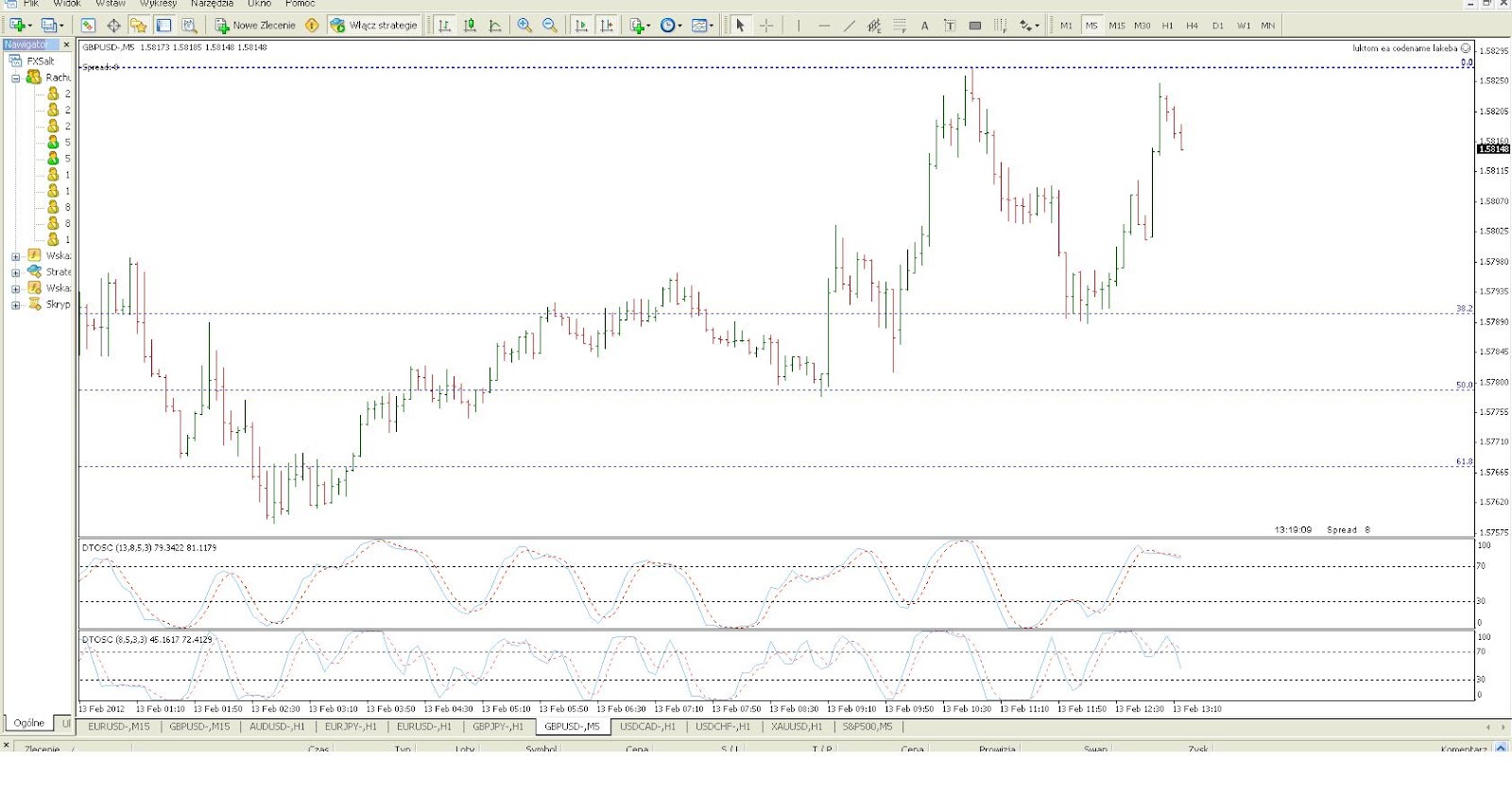
Task: Switch chart to H1 timeframe
Action: click(1167, 26)
